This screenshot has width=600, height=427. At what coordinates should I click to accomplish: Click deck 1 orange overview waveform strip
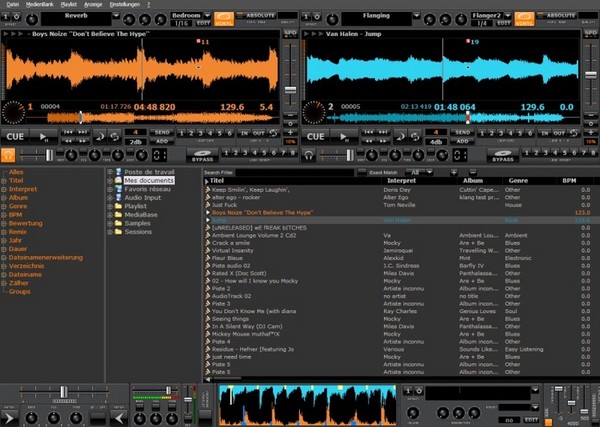click(151, 117)
